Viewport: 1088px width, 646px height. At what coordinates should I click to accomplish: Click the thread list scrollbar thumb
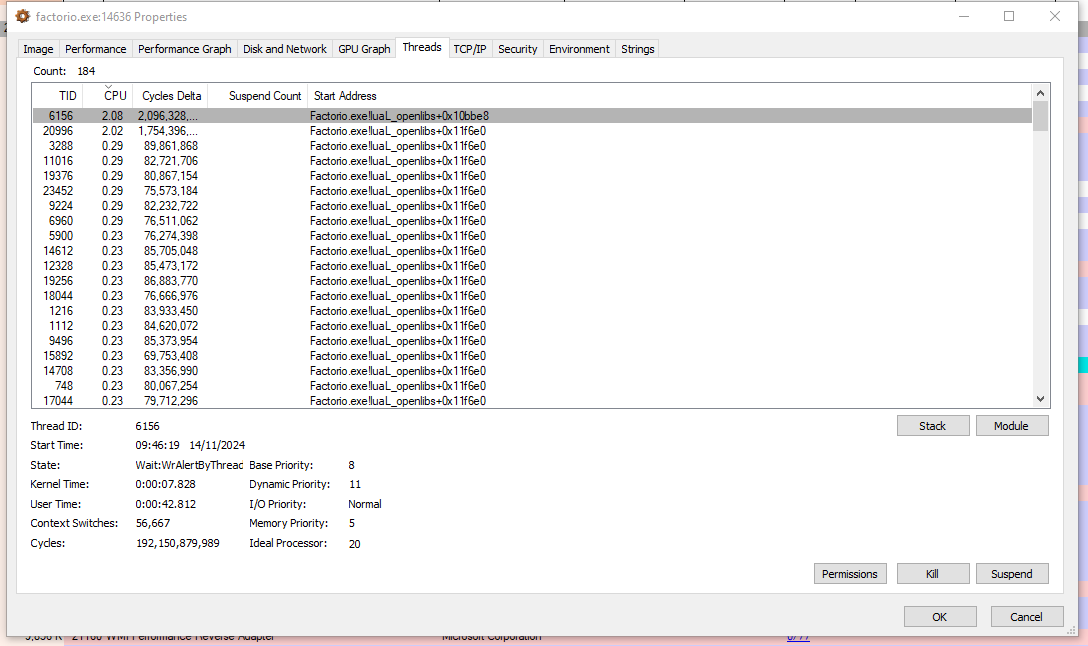click(1040, 116)
